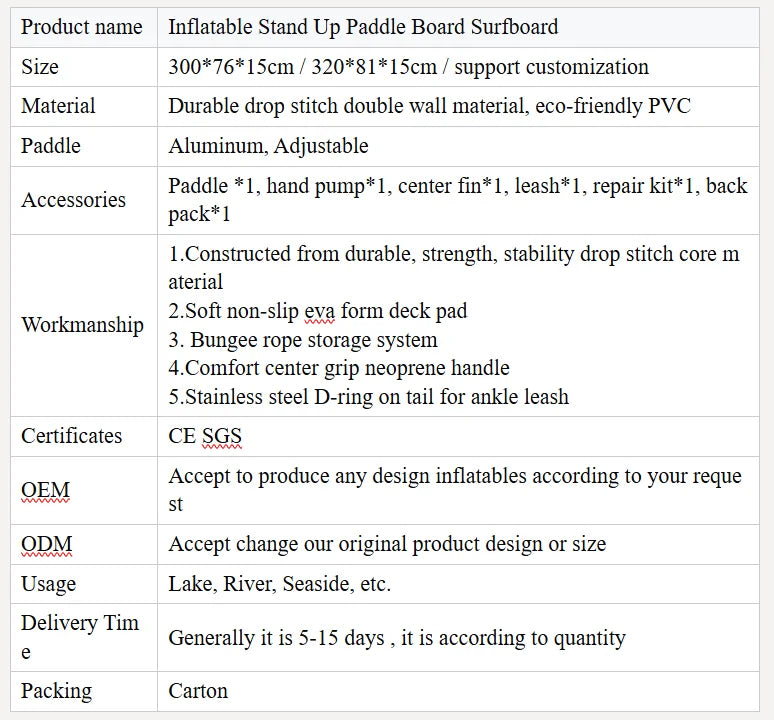Click the "Size" row label
This screenshot has height=720, width=774.
(40, 67)
